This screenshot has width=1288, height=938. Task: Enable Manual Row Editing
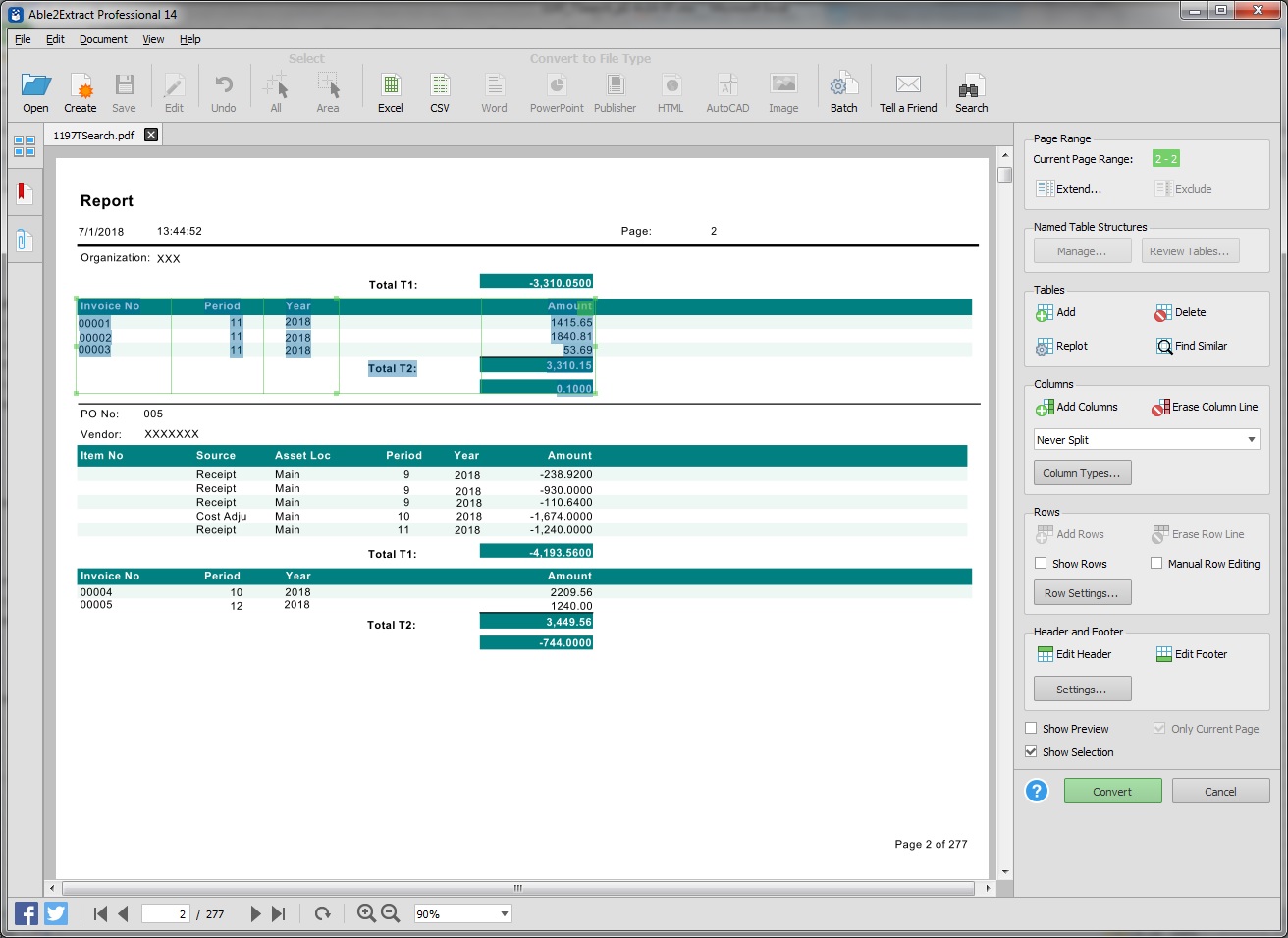point(1156,563)
